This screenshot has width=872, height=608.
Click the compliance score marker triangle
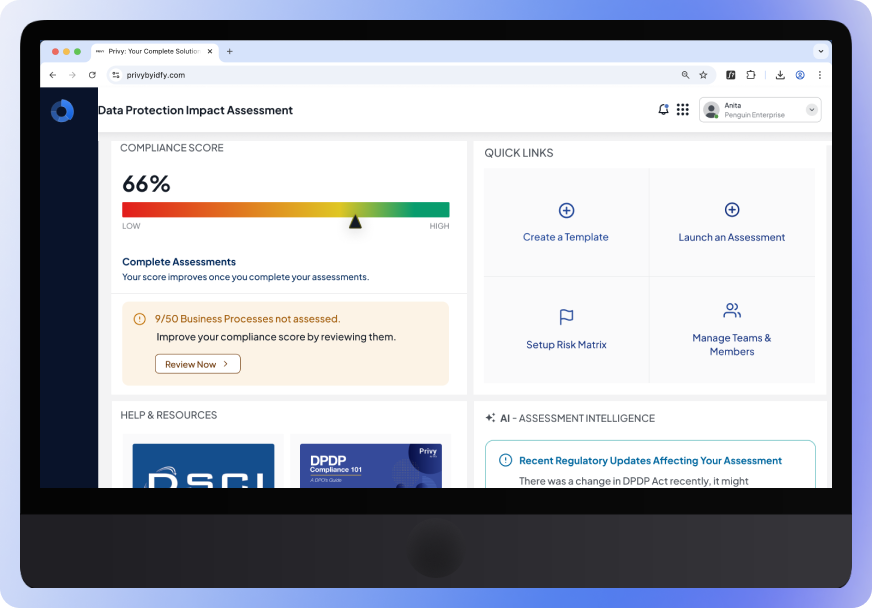click(x=355, y=221)
